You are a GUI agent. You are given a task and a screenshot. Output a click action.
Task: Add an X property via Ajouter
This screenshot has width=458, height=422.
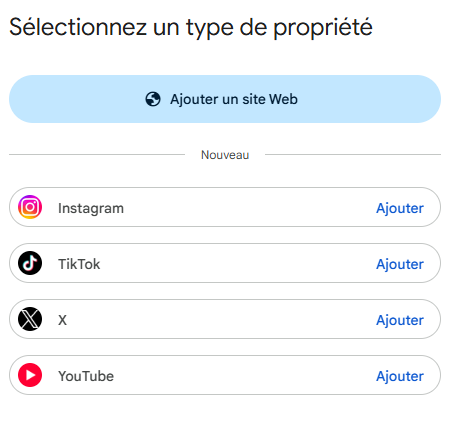[x=400, y=320]
